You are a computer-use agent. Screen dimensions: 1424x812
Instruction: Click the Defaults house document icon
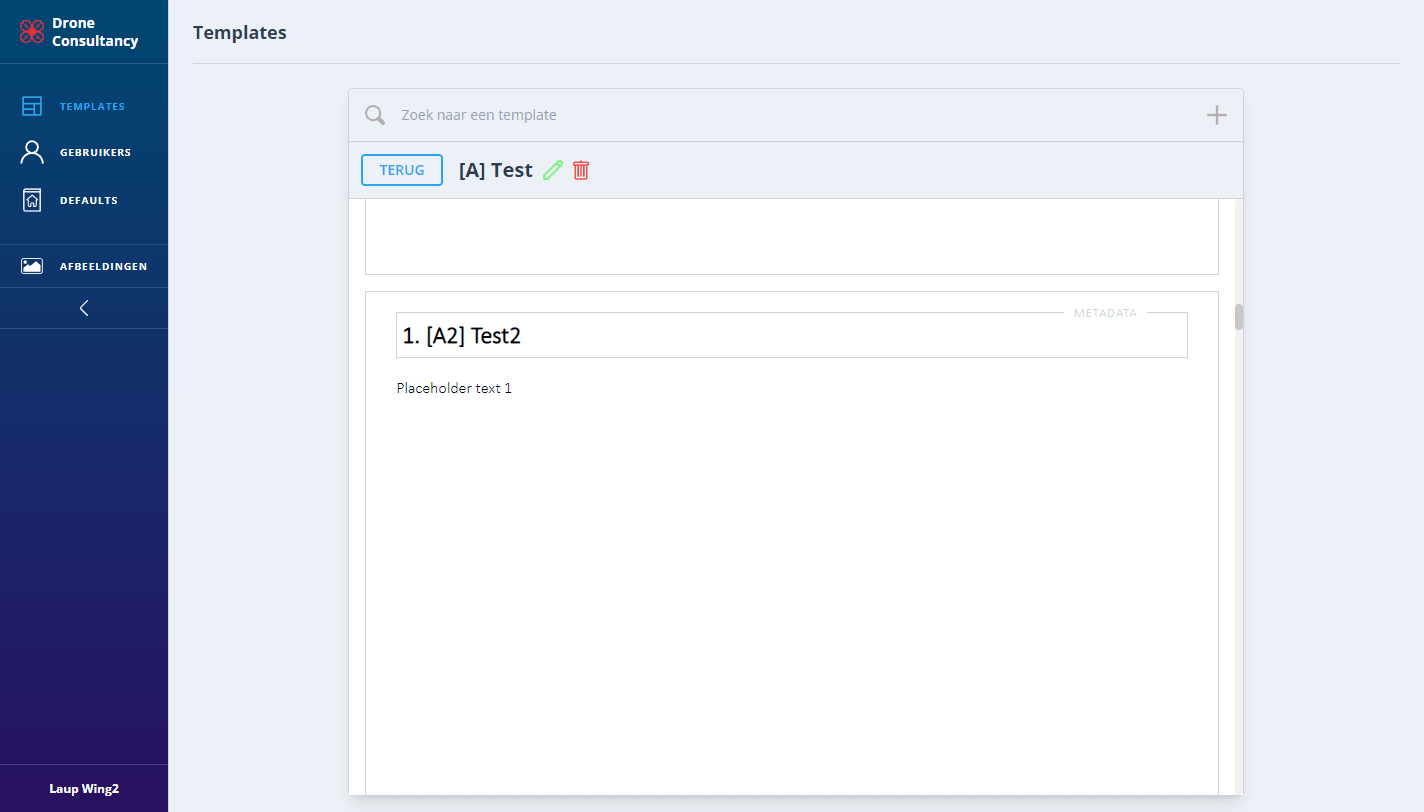pos(32,200)
